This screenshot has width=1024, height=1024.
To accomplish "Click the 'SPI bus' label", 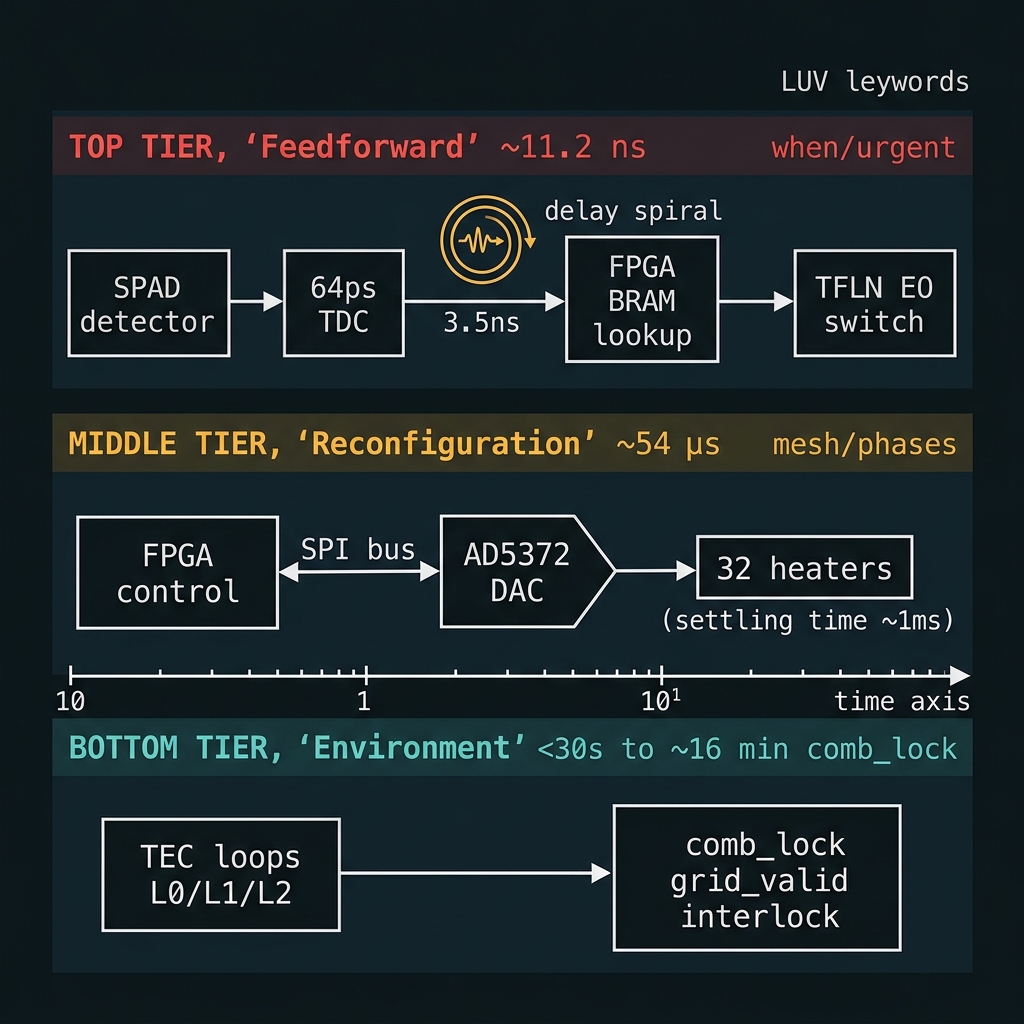I will (x=358, y=549).
